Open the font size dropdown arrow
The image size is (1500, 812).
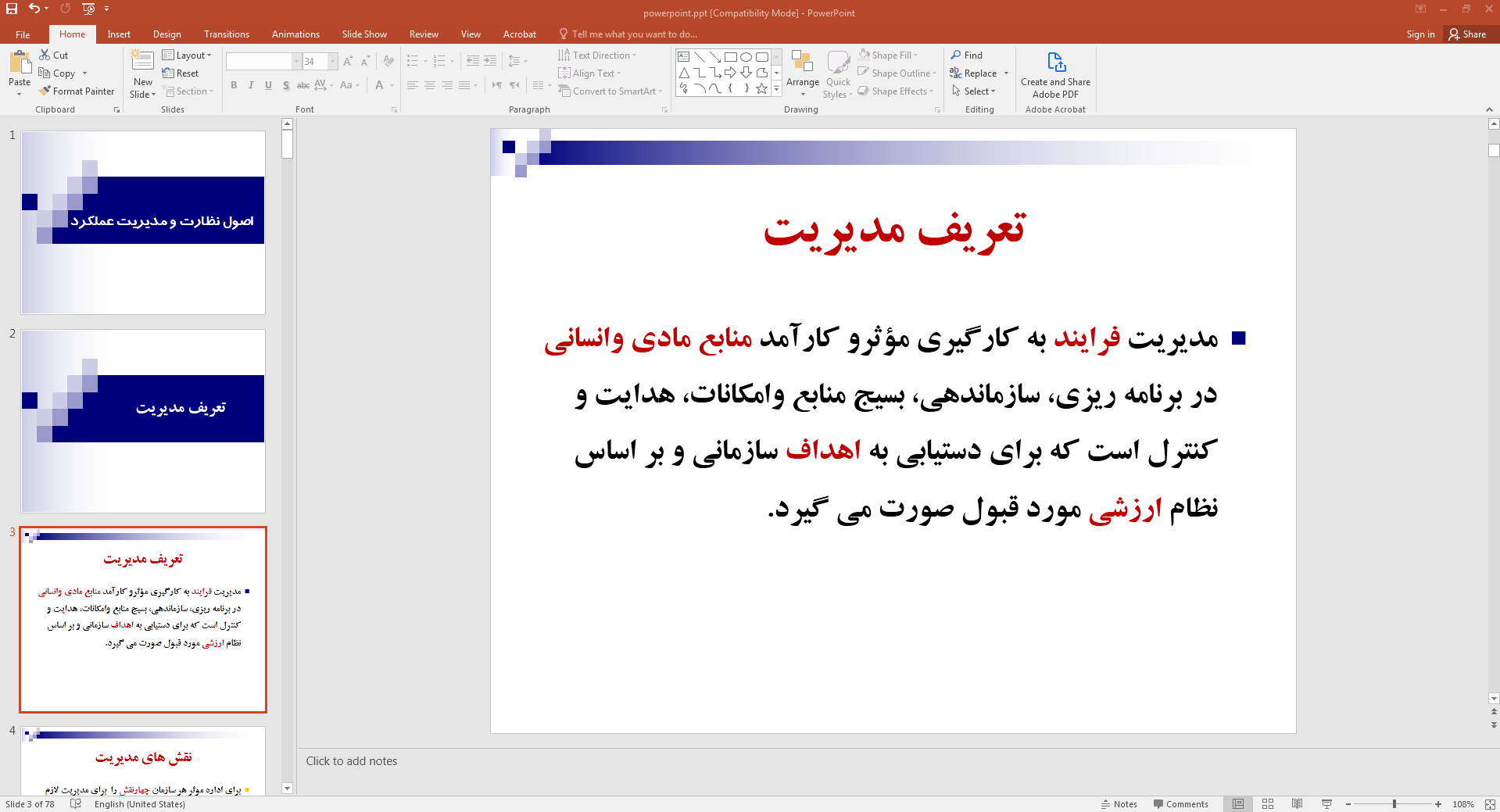tap(333, 62)
